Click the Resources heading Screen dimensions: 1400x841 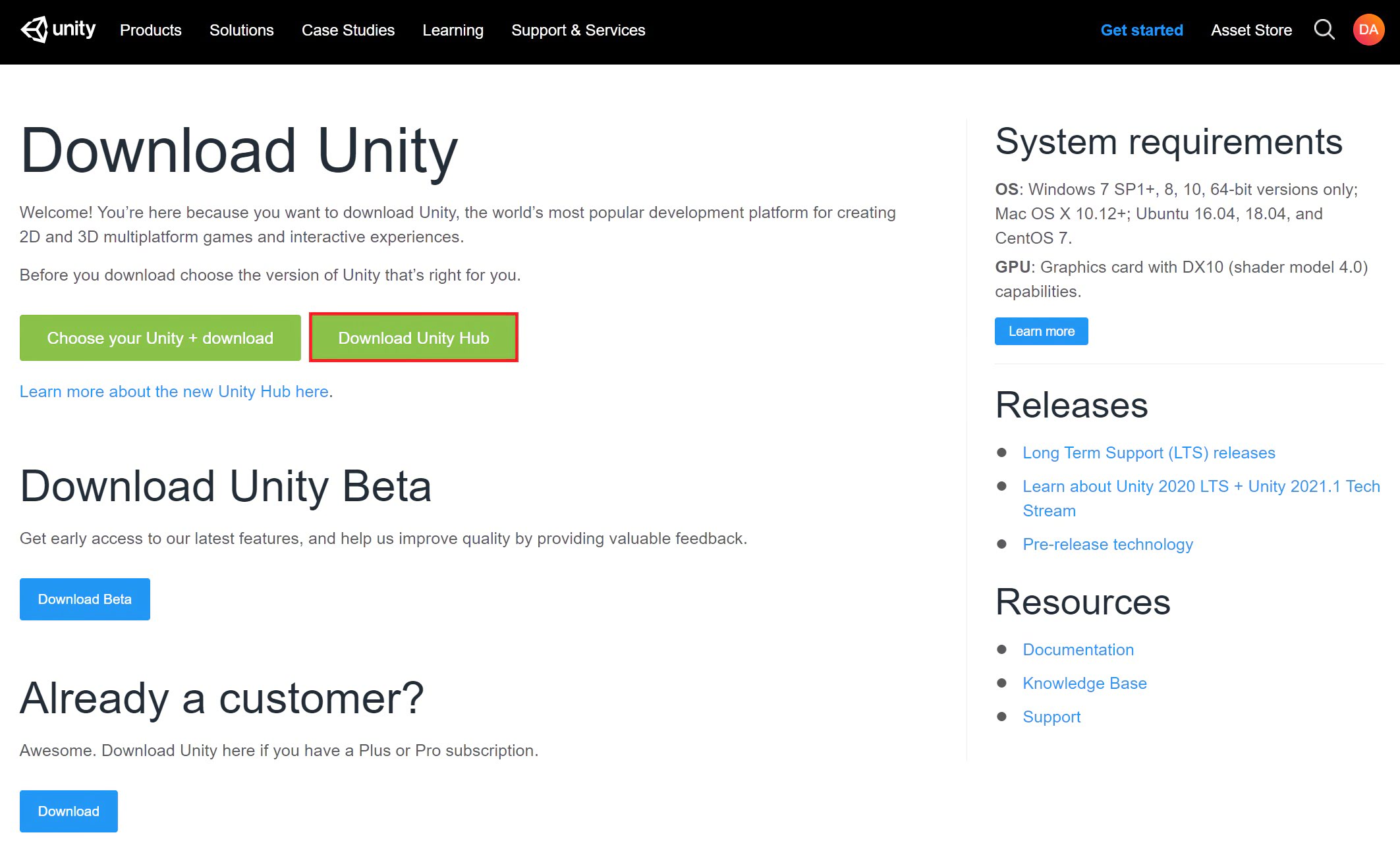[1082, 602]
